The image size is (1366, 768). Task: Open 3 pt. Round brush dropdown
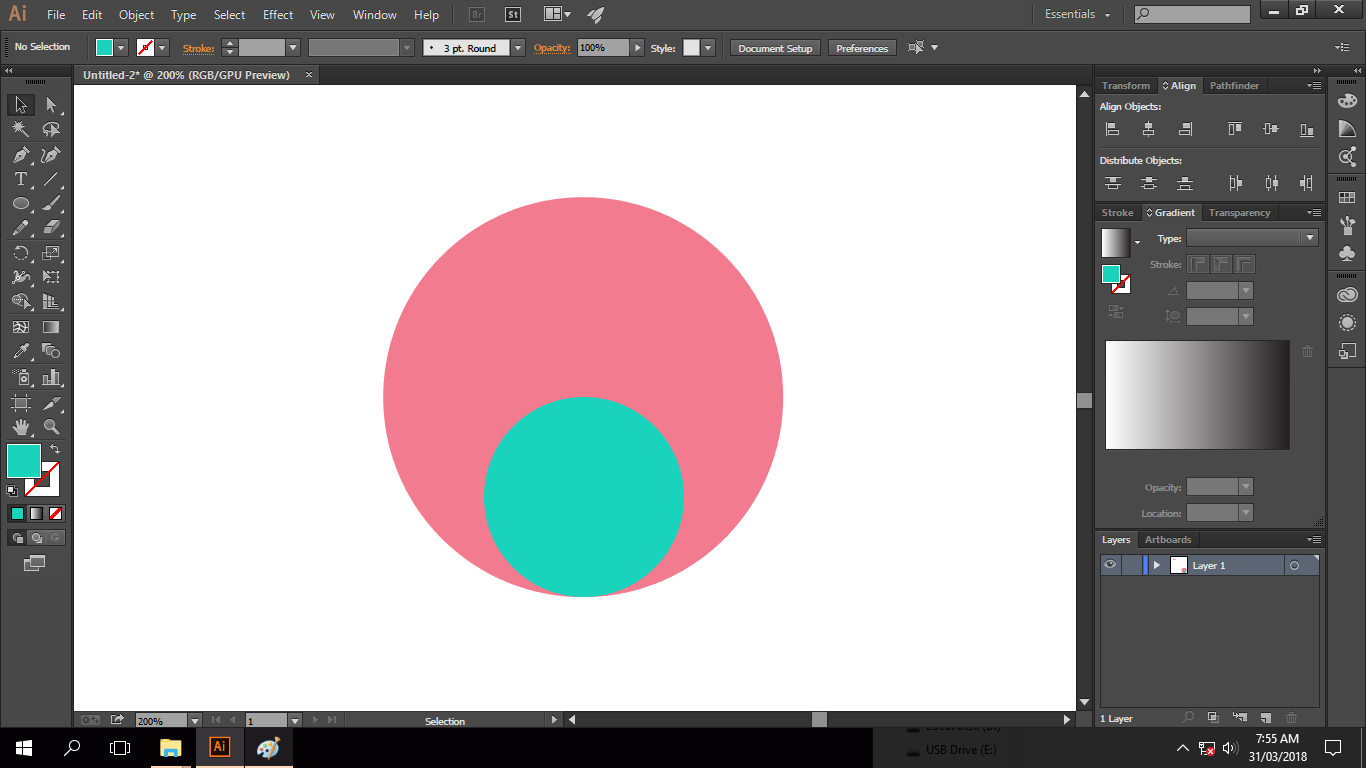517,48
